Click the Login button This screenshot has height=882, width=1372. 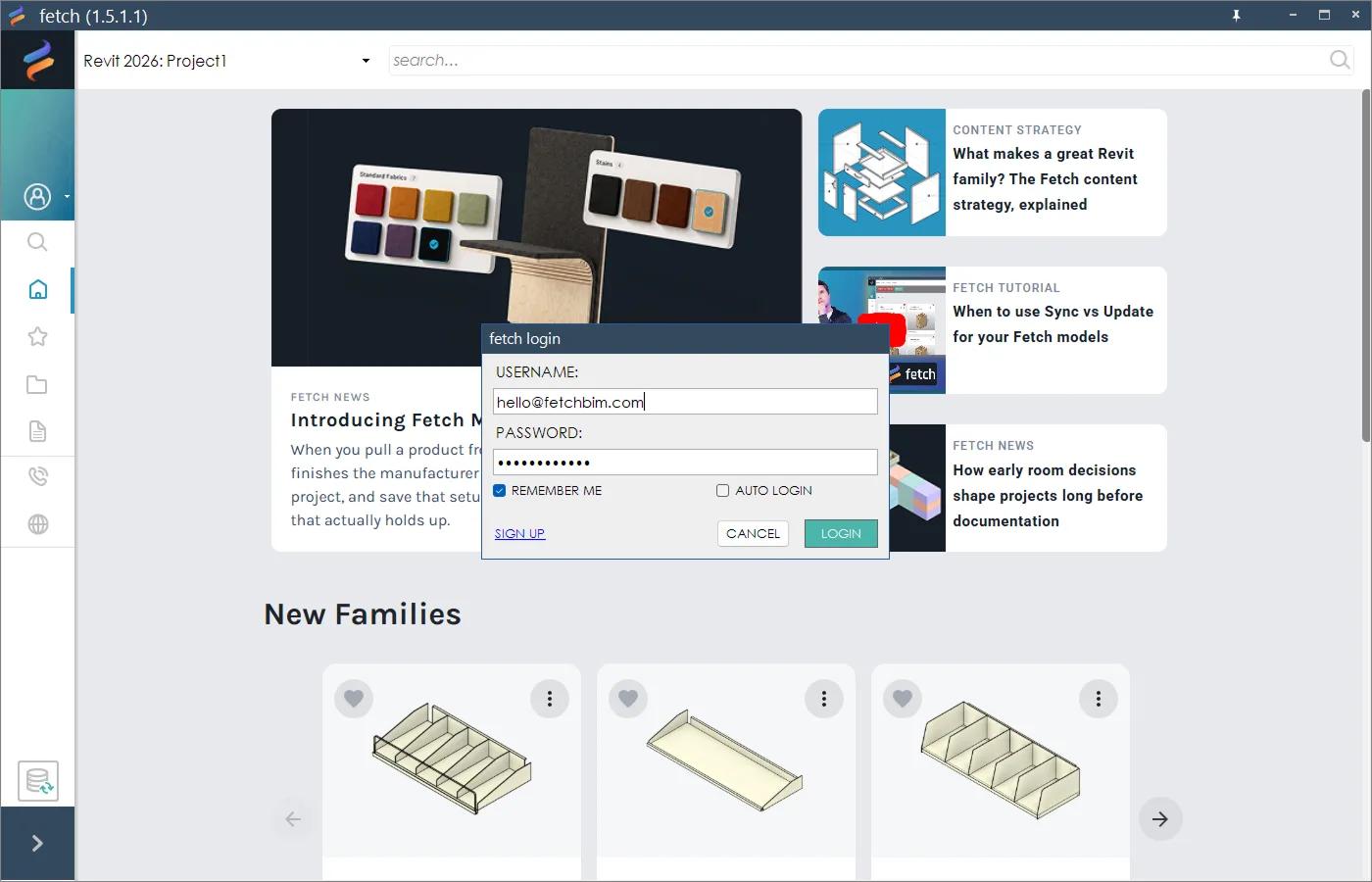tap(841, 534)
